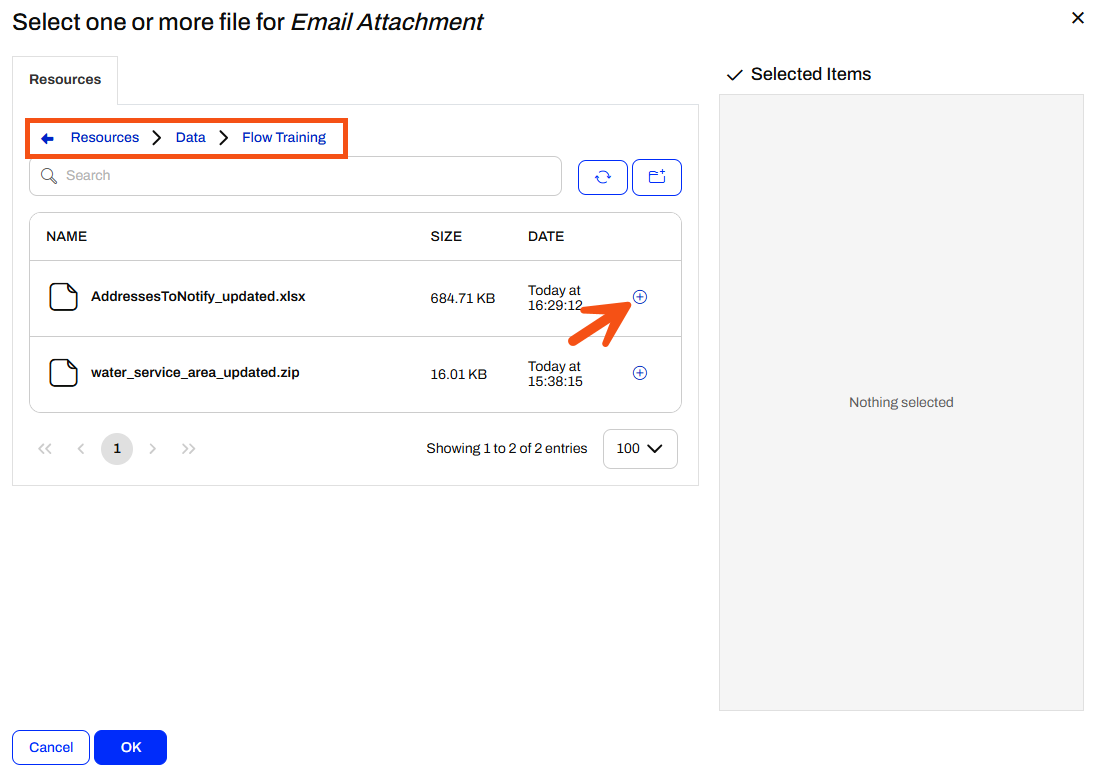Go to last page of results
This screenshot has width=1095, height=773.
(x=189, y=448)
